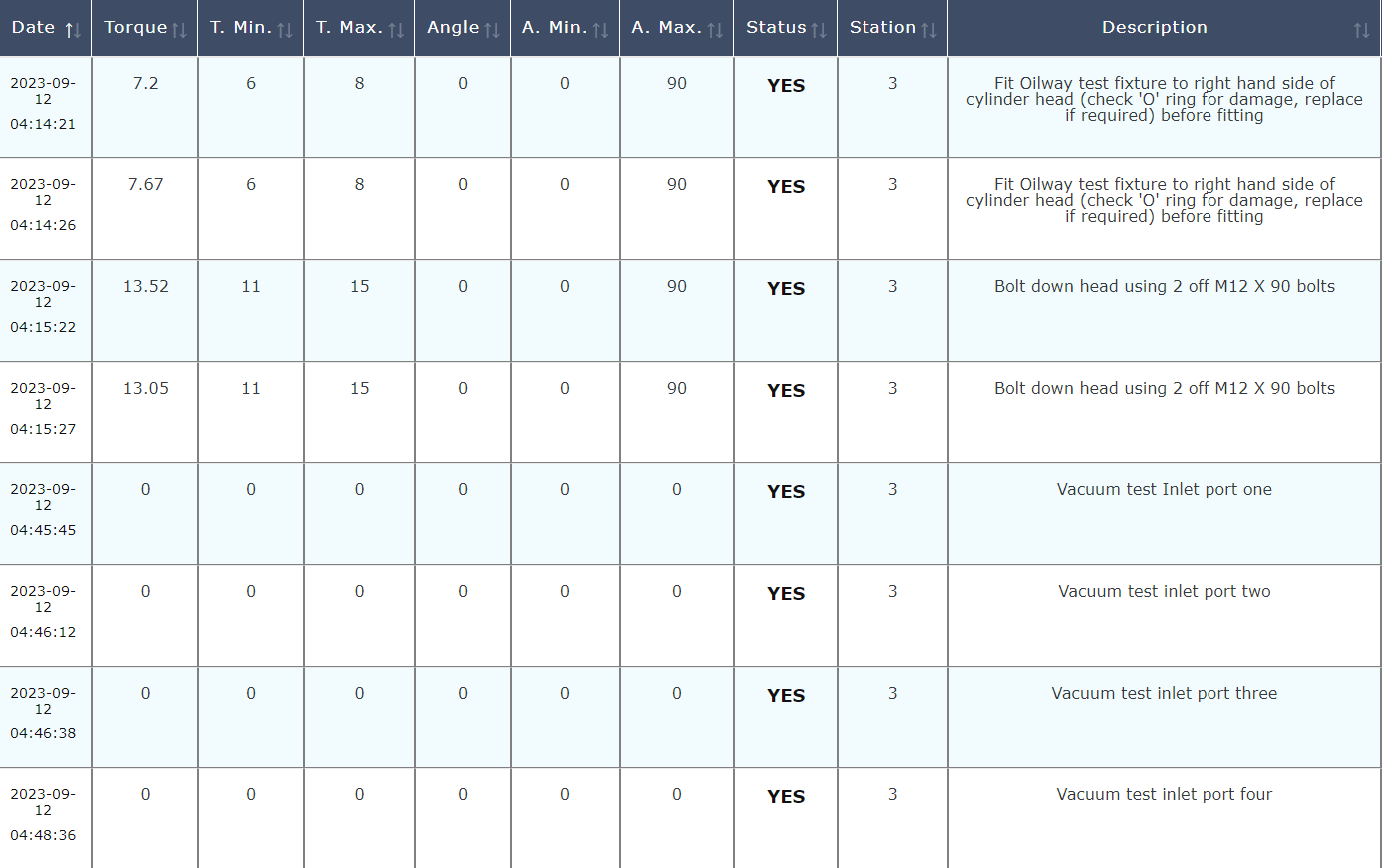1382x868 pixels.
Task: Select the Description column header text
Action: click(1154, 28)
